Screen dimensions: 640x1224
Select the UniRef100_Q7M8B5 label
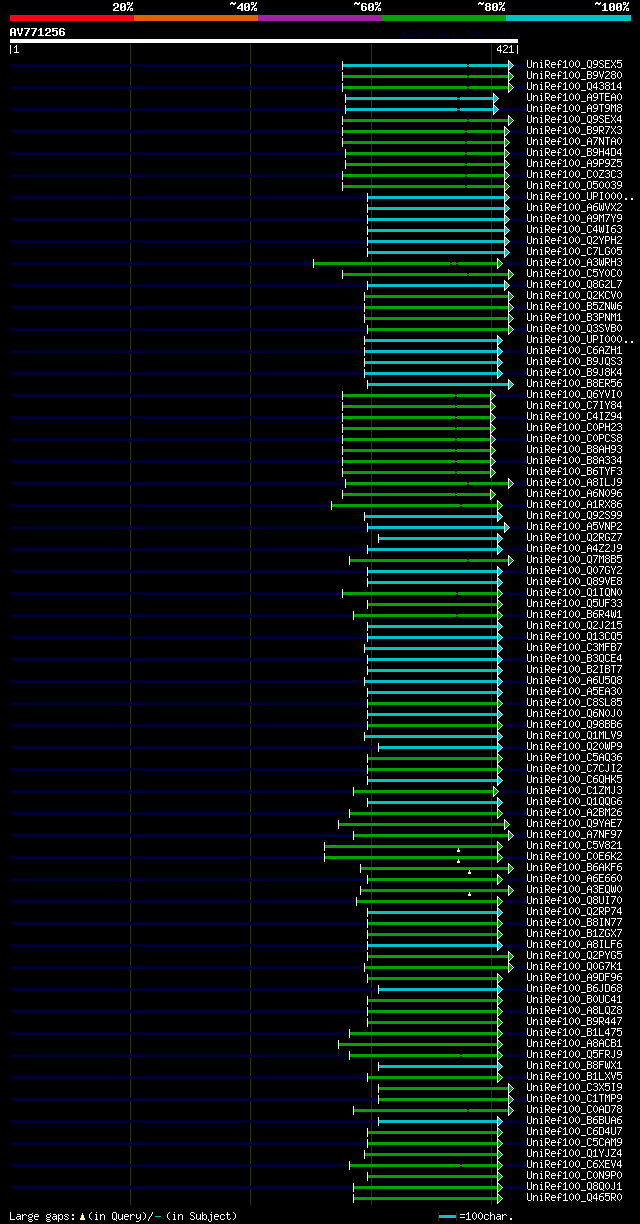(x=574, y=559)
